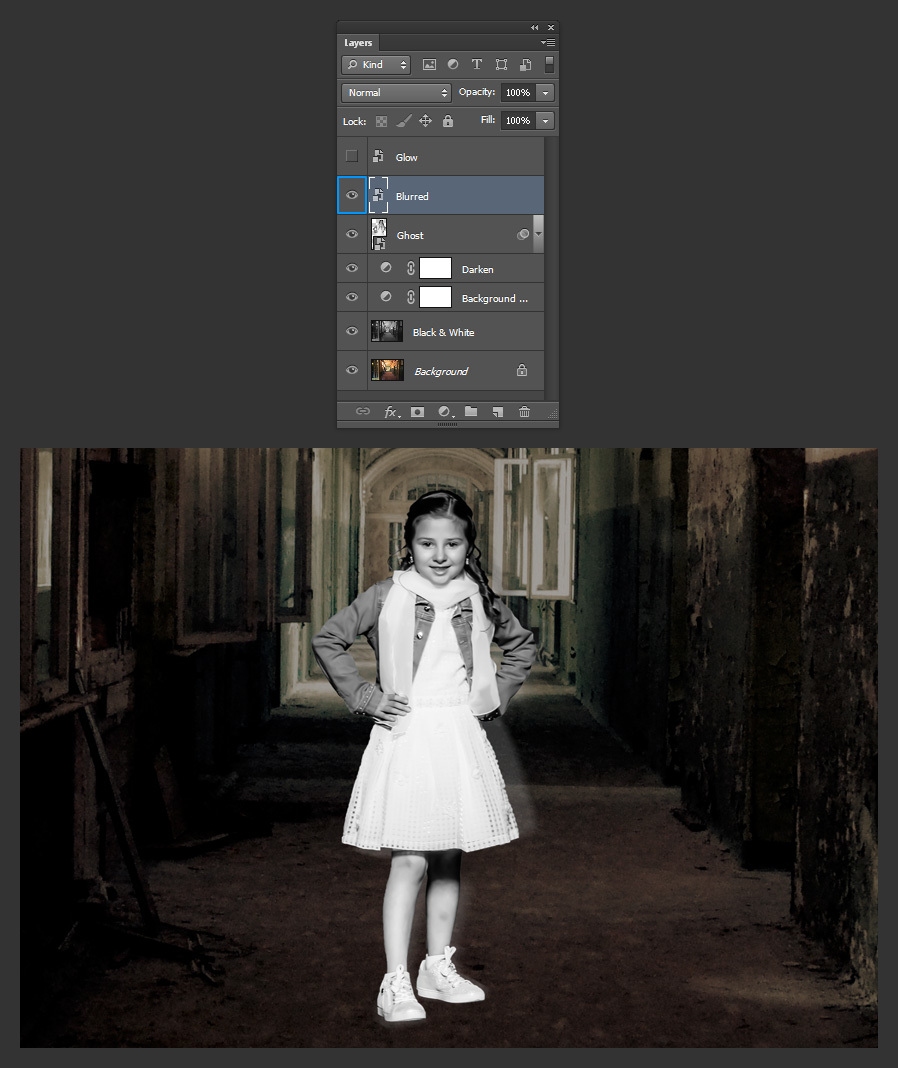The width and height of the screenshot is (898, 1068).
Task: Hide the Ghost layer
Action: (352, 234)
